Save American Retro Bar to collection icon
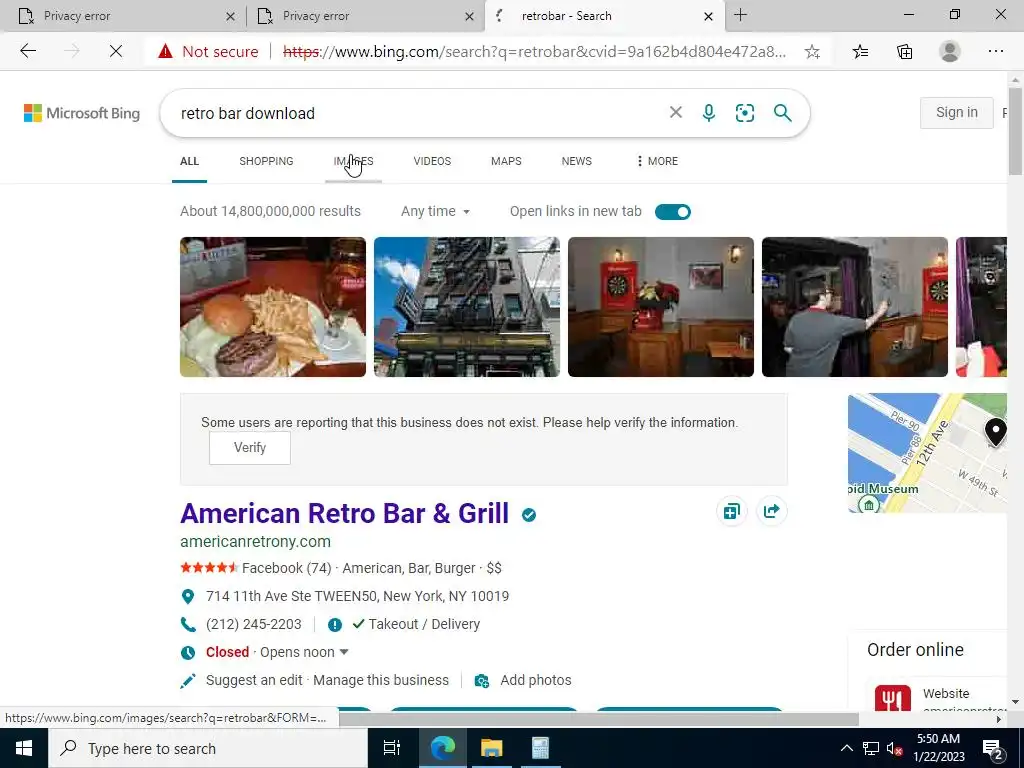Viewport: 1024px width, 768px height. (731, 511)
